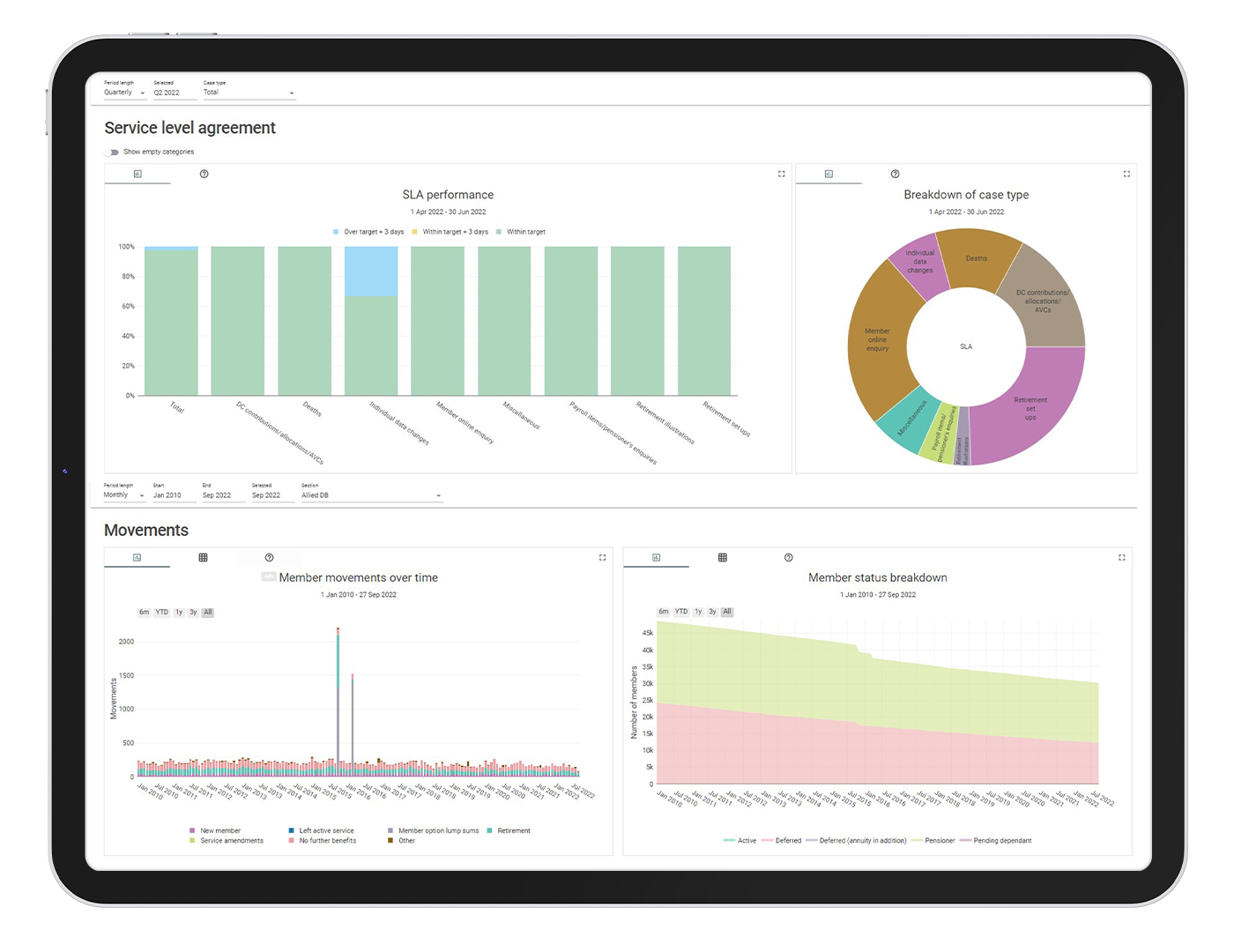Open the help icon on SLA performance panel
The height and width of the screenshot is (952, 1234).
204,174
